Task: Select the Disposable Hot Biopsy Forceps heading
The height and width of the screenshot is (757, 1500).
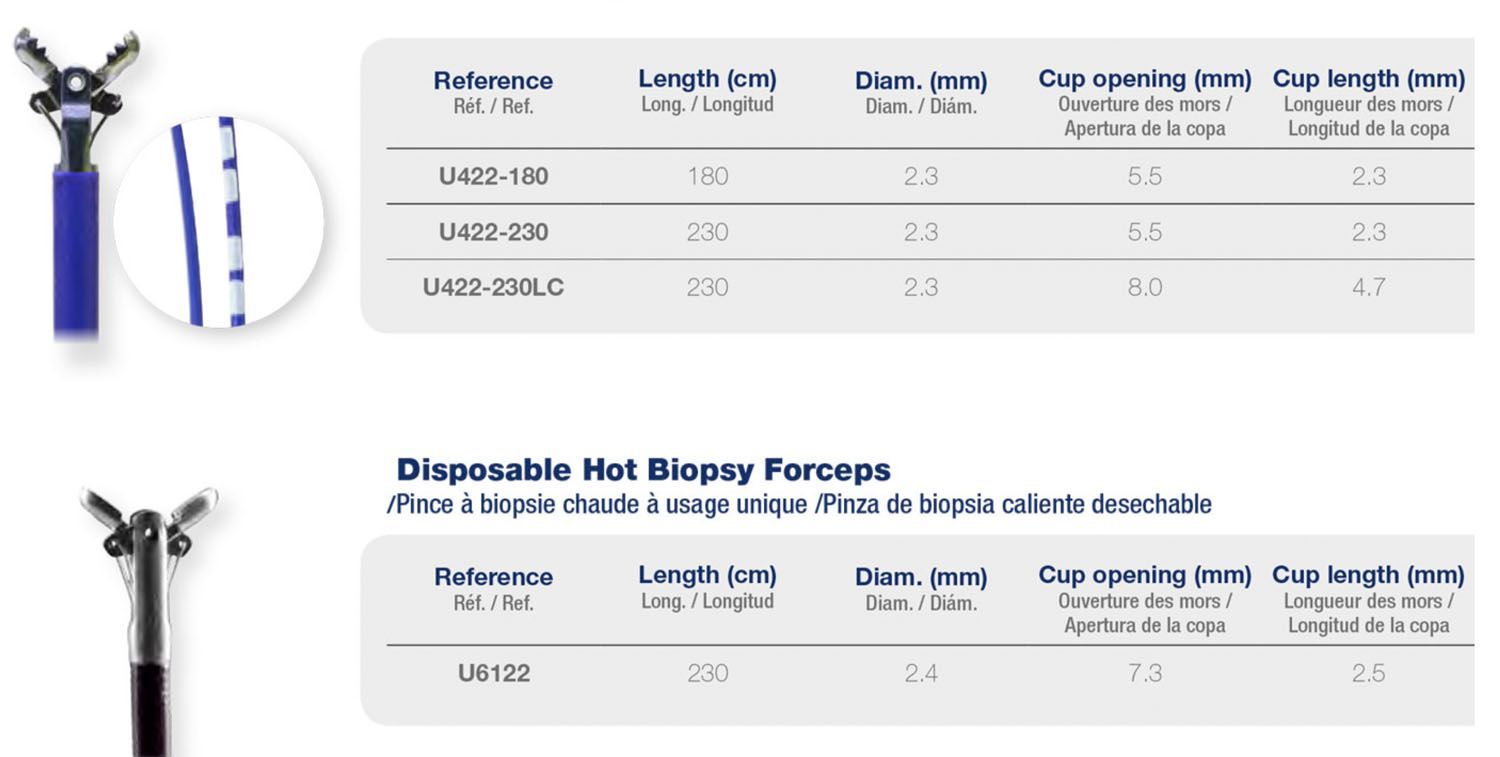Action: pyautogui.click(x=643, y=470)
